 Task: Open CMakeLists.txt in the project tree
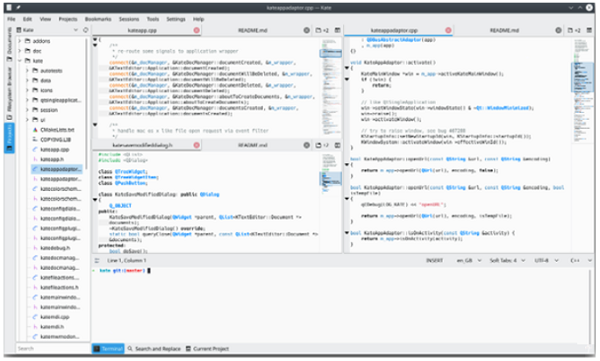[57, 130]
